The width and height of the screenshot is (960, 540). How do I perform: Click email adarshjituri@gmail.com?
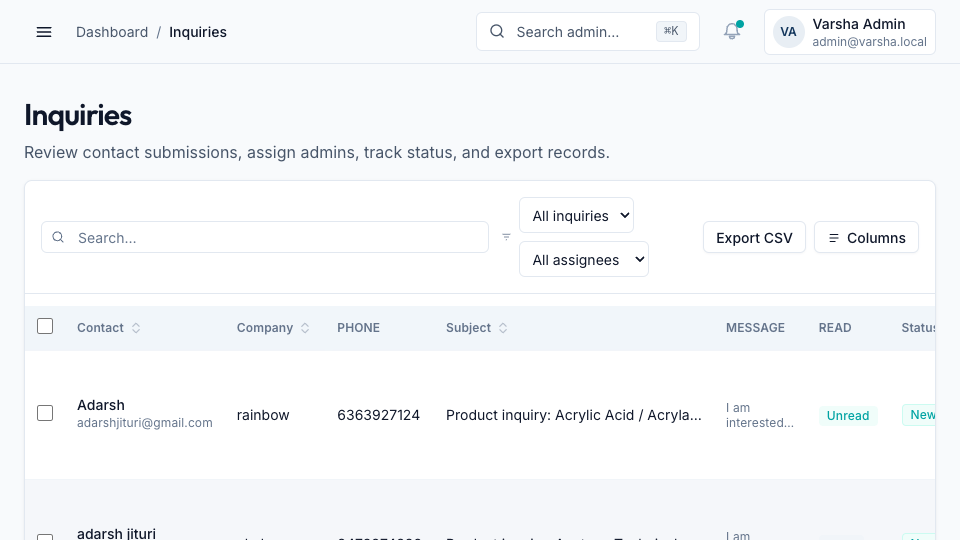(x=144, y=423)
